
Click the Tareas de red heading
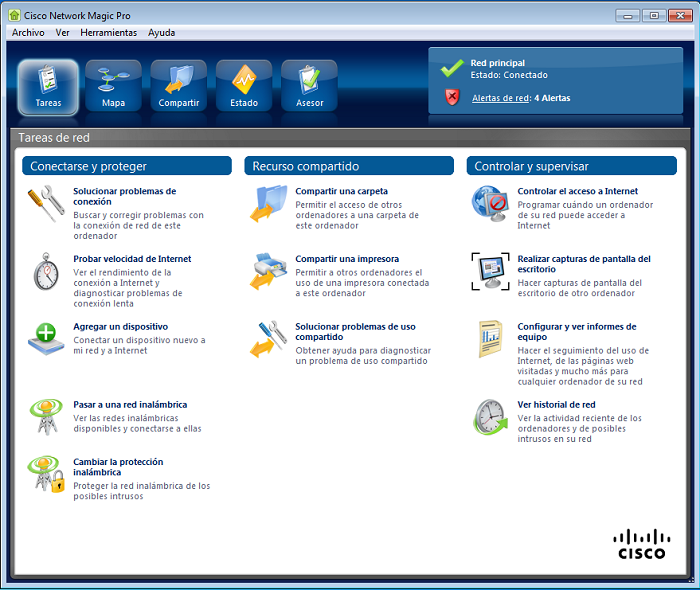tap(54, 137)
